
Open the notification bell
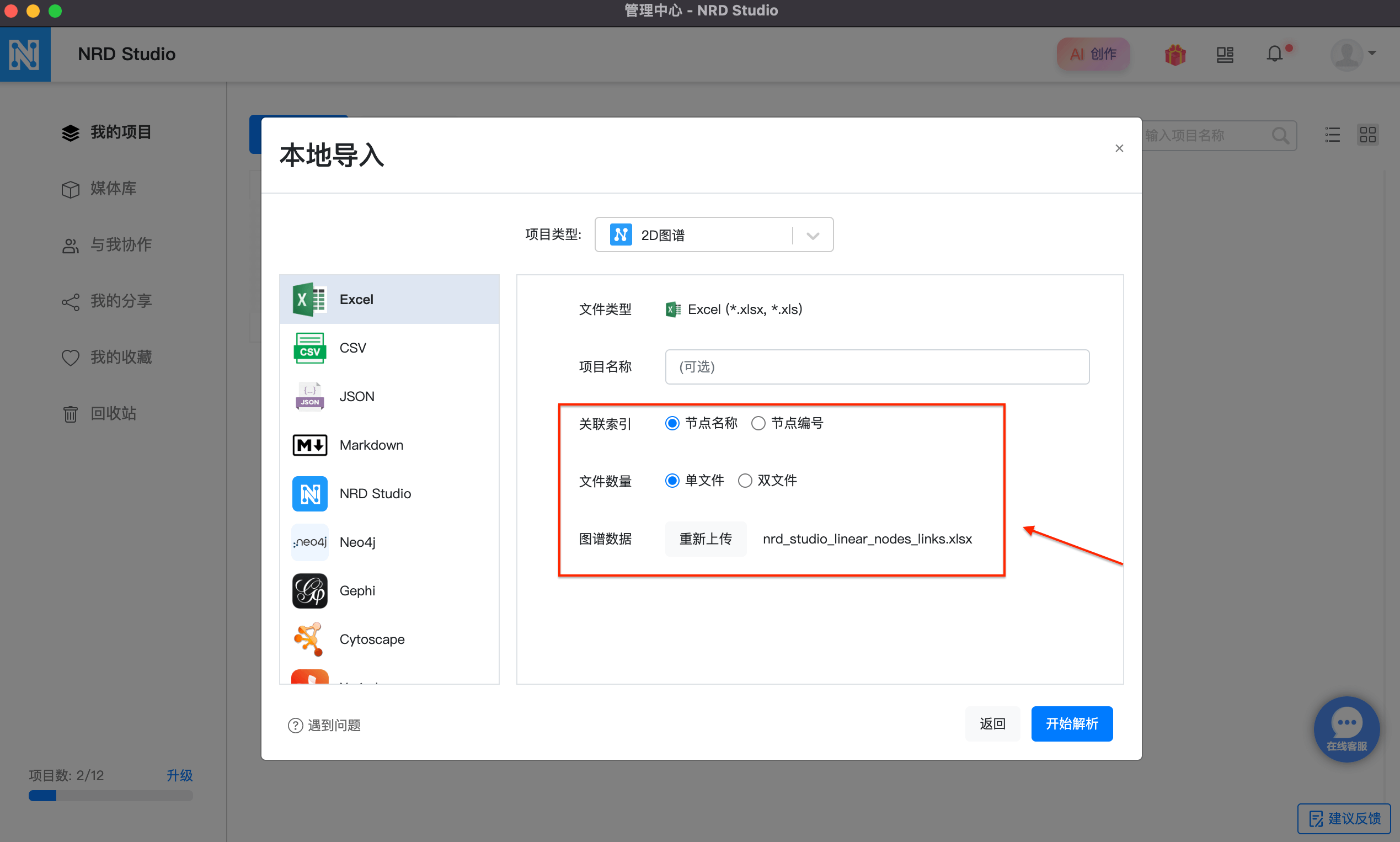point(1274,55)
